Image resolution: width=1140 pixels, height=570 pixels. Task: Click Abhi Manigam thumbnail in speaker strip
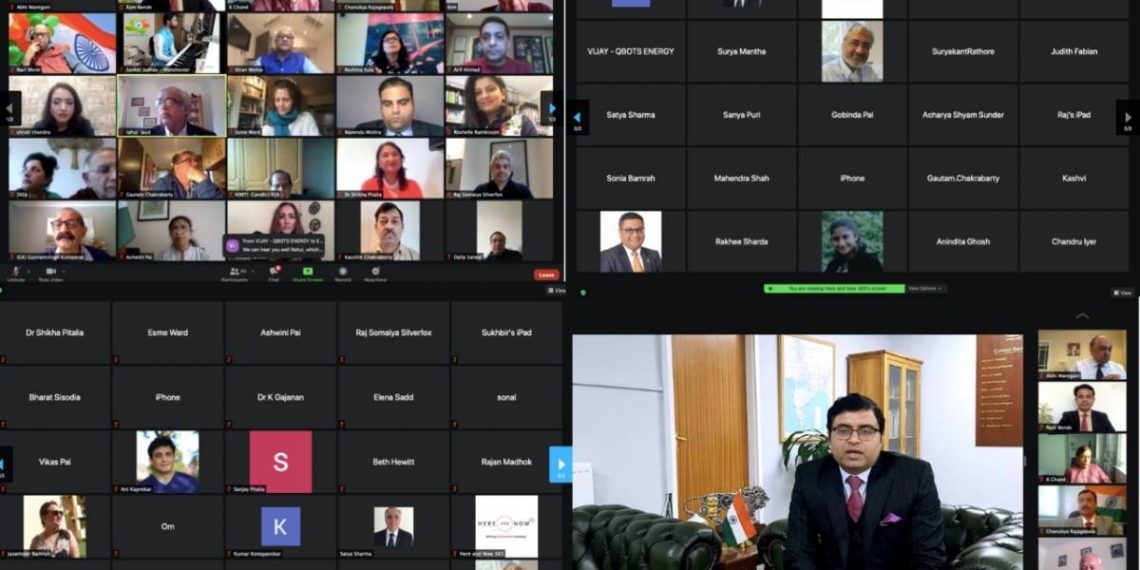tap(1082, 355)
